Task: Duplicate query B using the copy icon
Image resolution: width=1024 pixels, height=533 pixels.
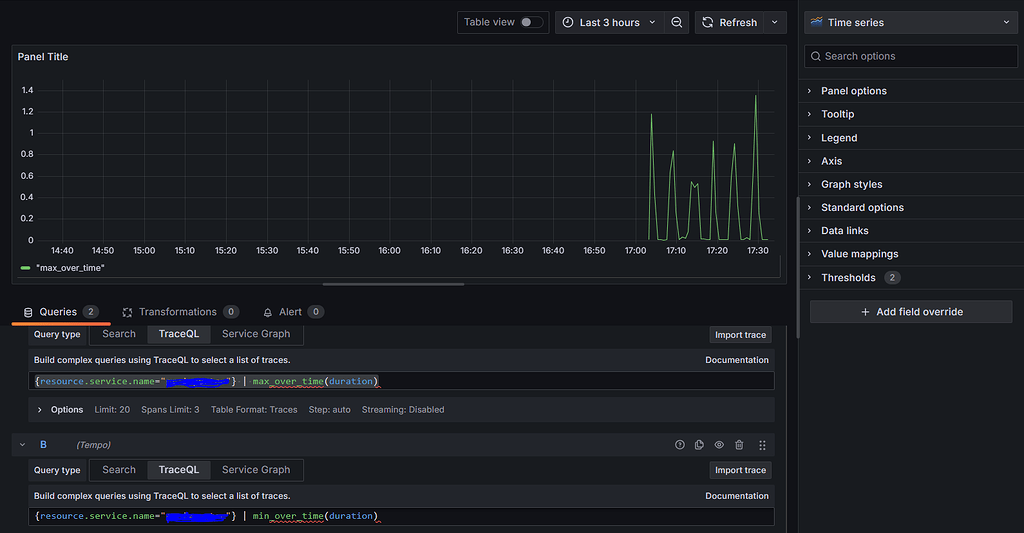Action: [x=699, y=445]
